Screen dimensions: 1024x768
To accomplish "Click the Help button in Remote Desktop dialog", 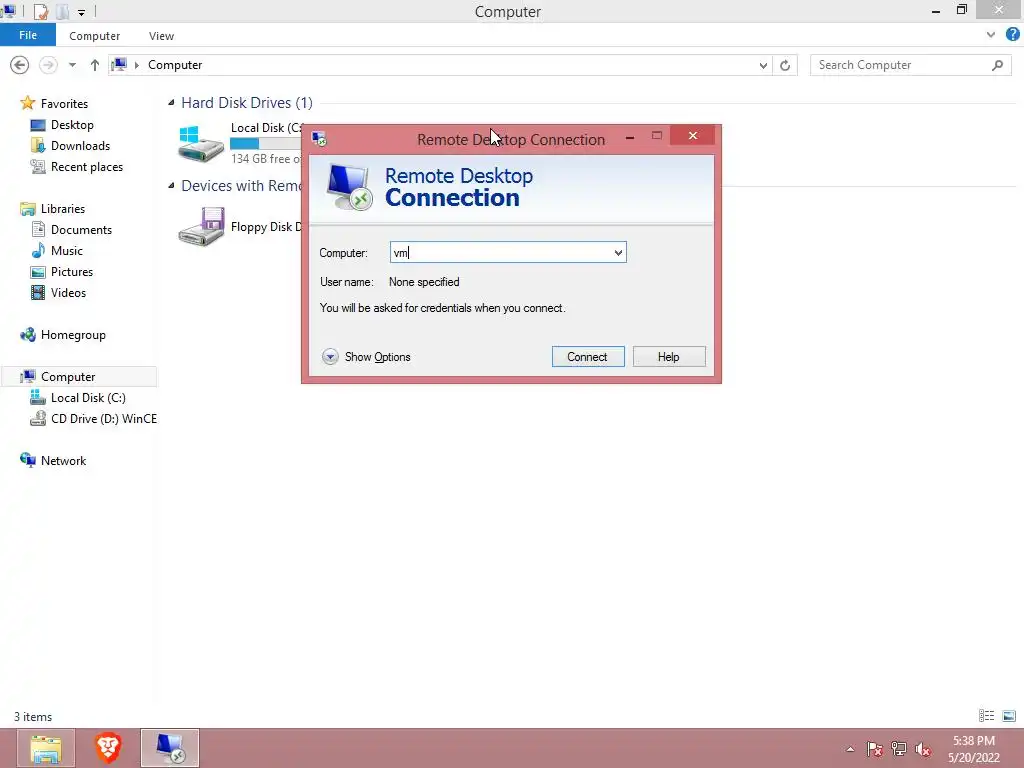I will pos(669,357).
